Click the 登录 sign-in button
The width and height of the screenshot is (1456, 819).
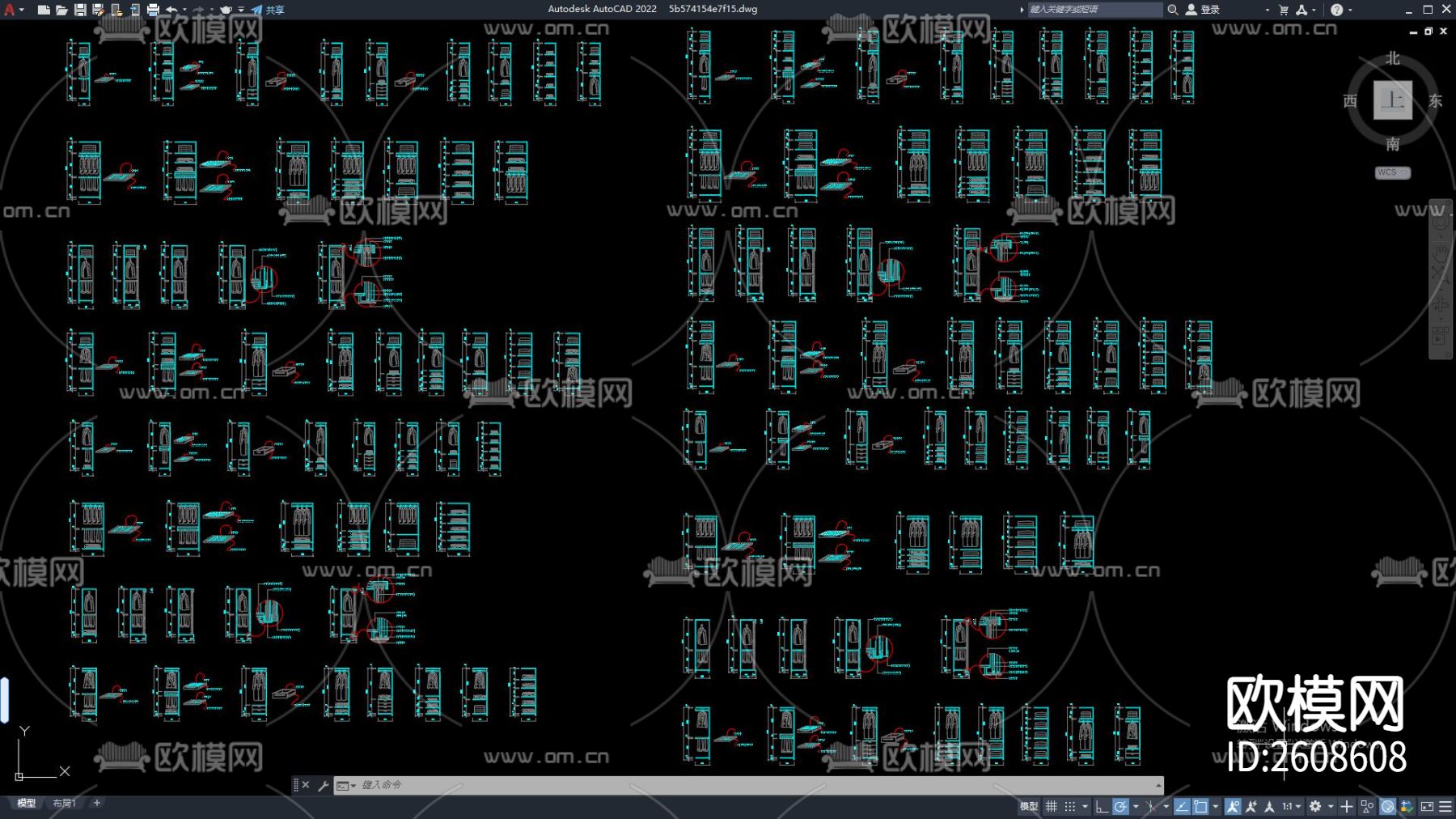tap(1203, 10)
